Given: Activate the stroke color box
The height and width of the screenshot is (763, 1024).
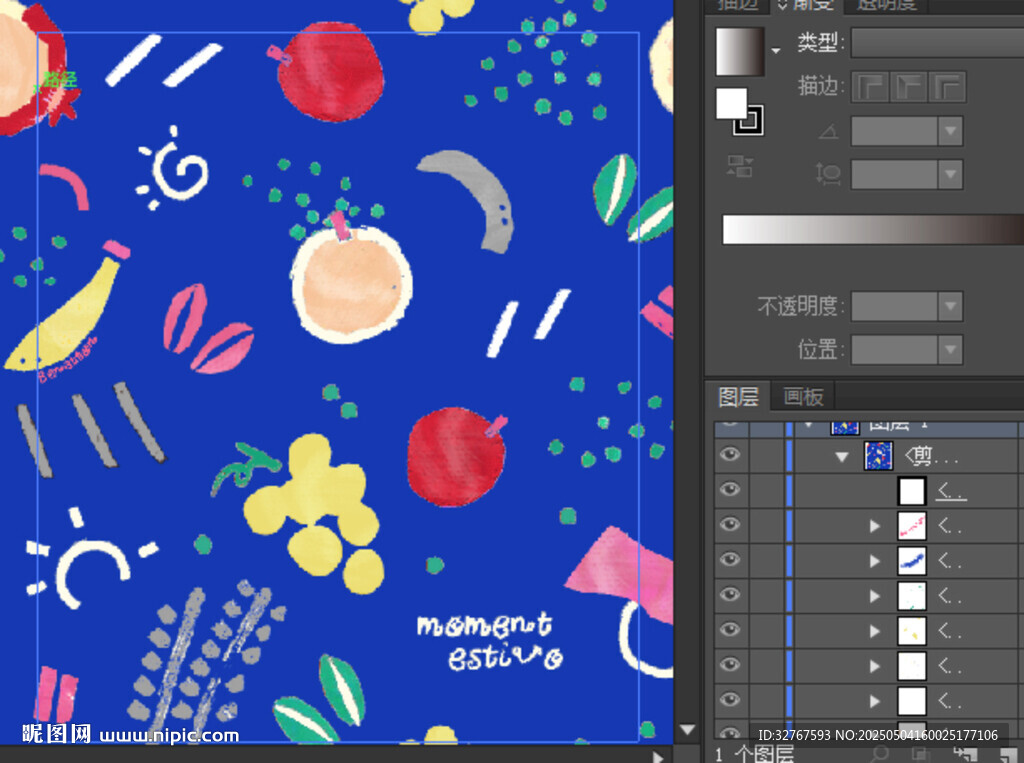Looking at the screenshot, I should point(748,120).
